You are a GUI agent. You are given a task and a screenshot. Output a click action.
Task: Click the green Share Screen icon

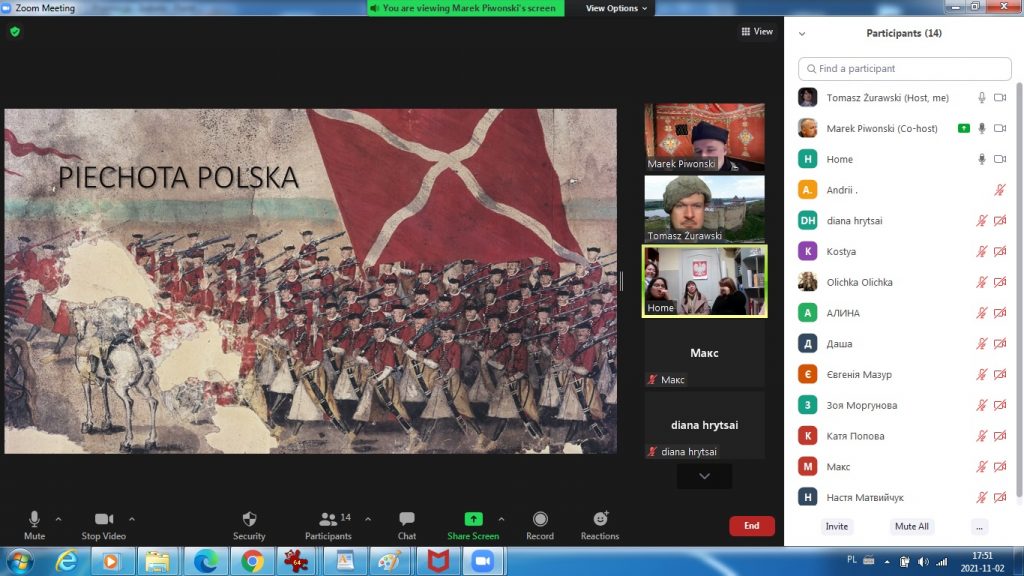(x=473, y=519)
